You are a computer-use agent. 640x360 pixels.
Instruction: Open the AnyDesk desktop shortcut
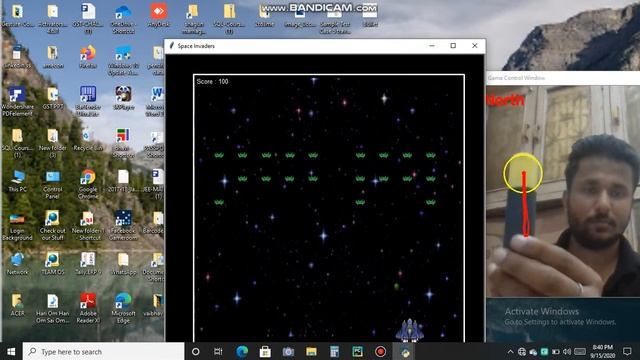pos(158,15)
